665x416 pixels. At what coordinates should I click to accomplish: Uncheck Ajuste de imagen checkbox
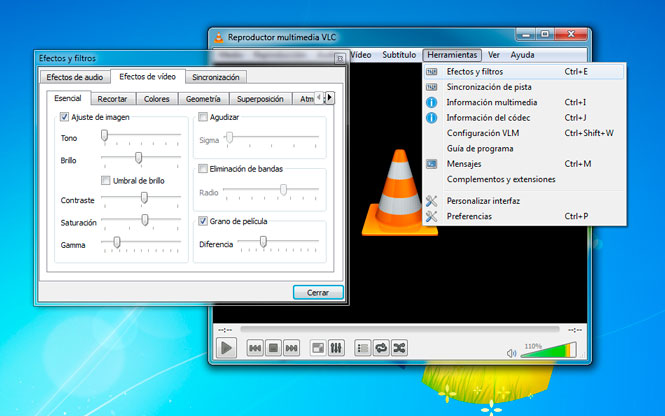(x=64, y=117)
